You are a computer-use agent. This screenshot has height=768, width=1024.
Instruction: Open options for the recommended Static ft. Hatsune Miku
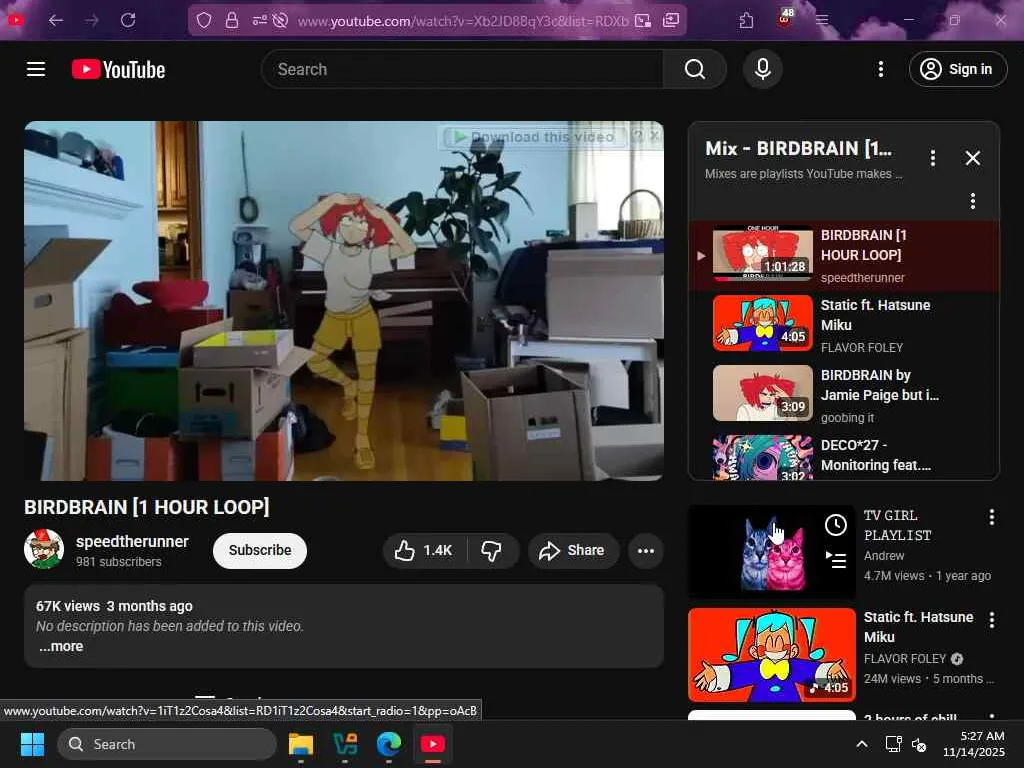click(x=991, y=620)
